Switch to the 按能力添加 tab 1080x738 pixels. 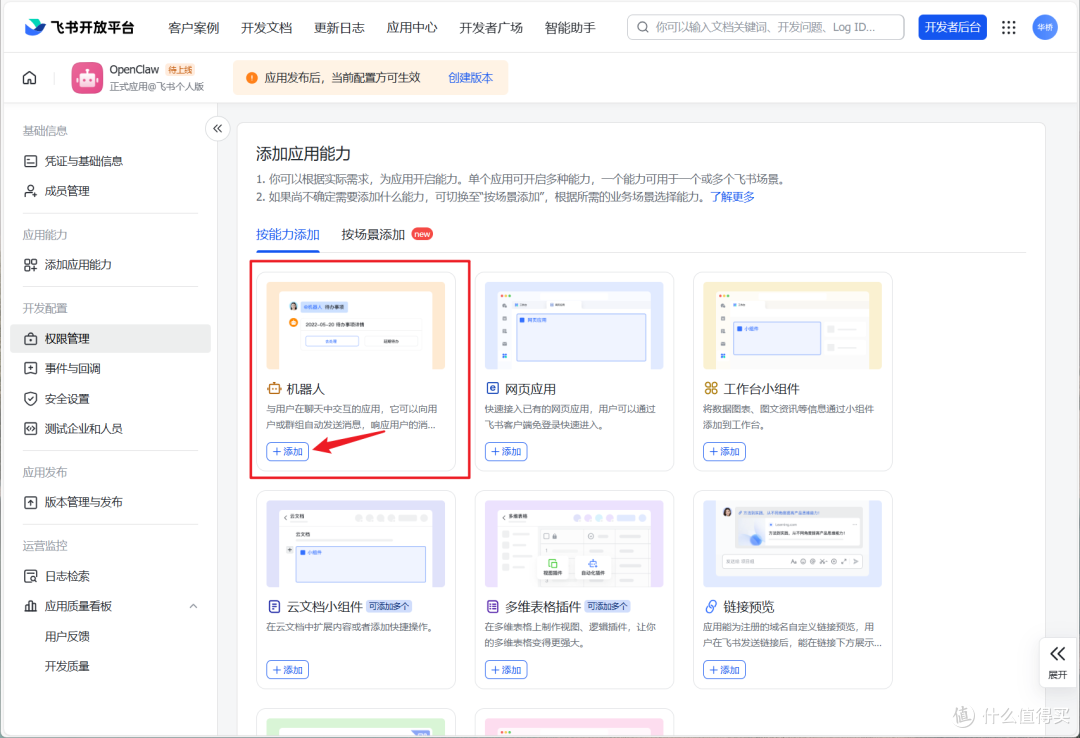tap(288, 234)
